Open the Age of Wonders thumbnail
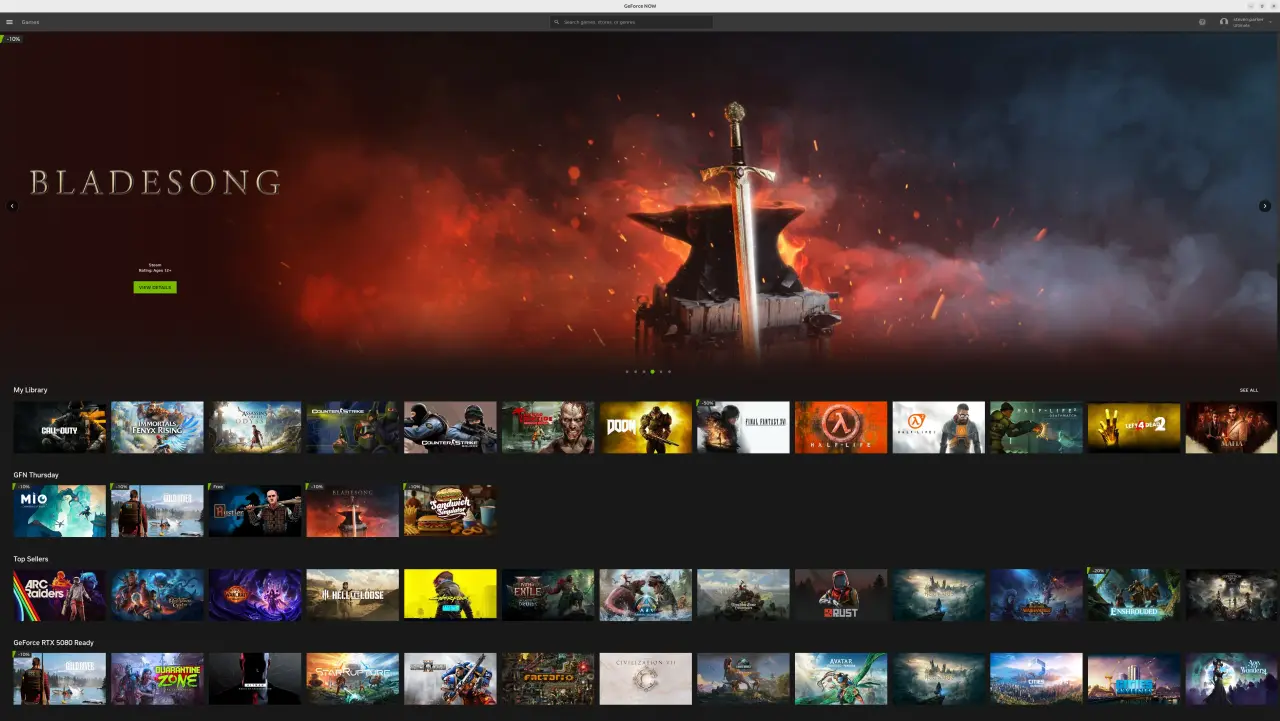 tap(1232, 679)
